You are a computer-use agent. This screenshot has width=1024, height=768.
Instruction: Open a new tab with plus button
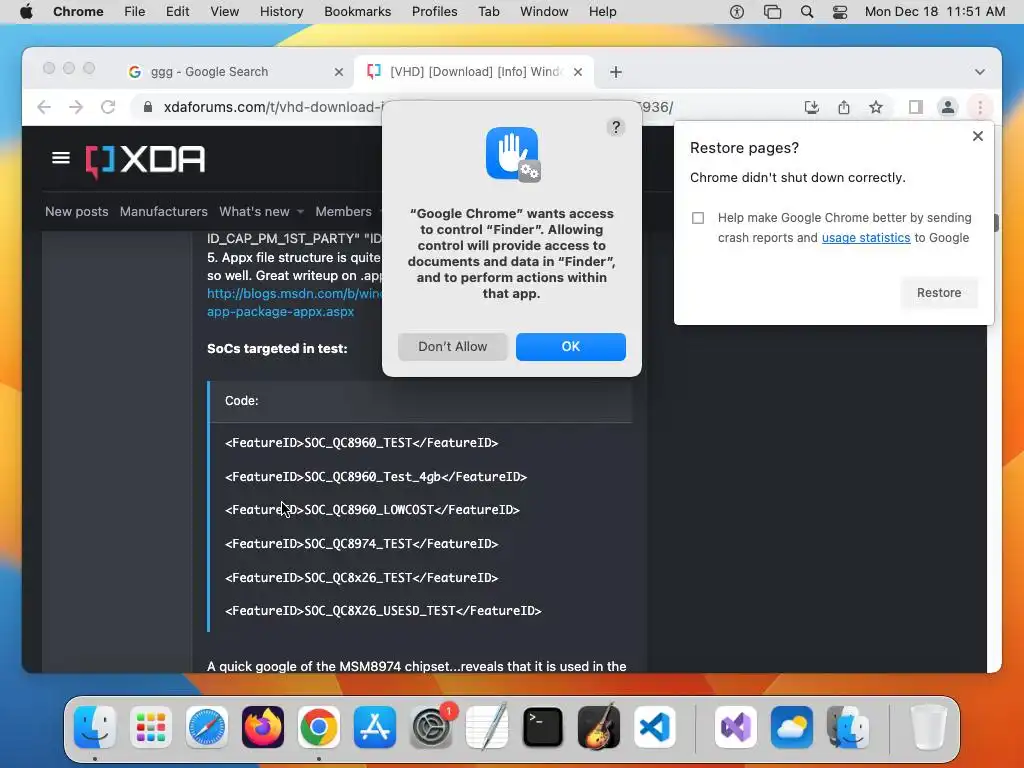tap(615, 72)
